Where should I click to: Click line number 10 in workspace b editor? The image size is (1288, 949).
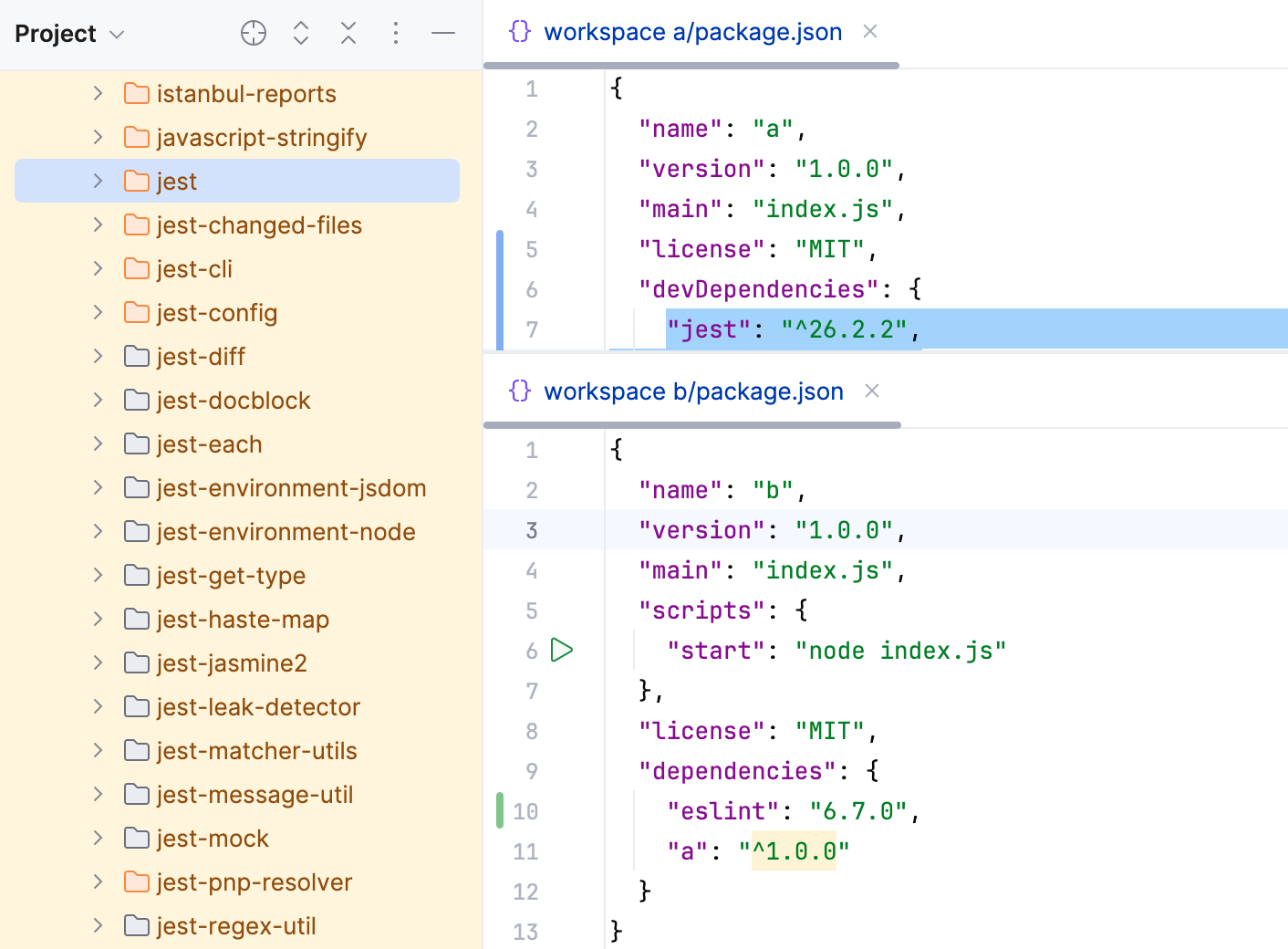[525, 811]
